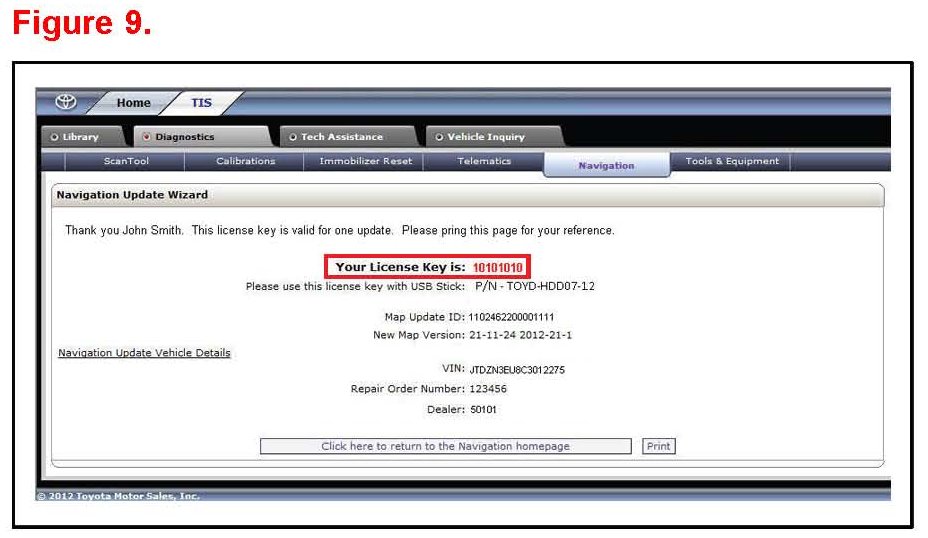This screenshot has height=538, width=928.
Task: Click the highlighted Navigation sub-tab
Action: [x=606, y=165]
